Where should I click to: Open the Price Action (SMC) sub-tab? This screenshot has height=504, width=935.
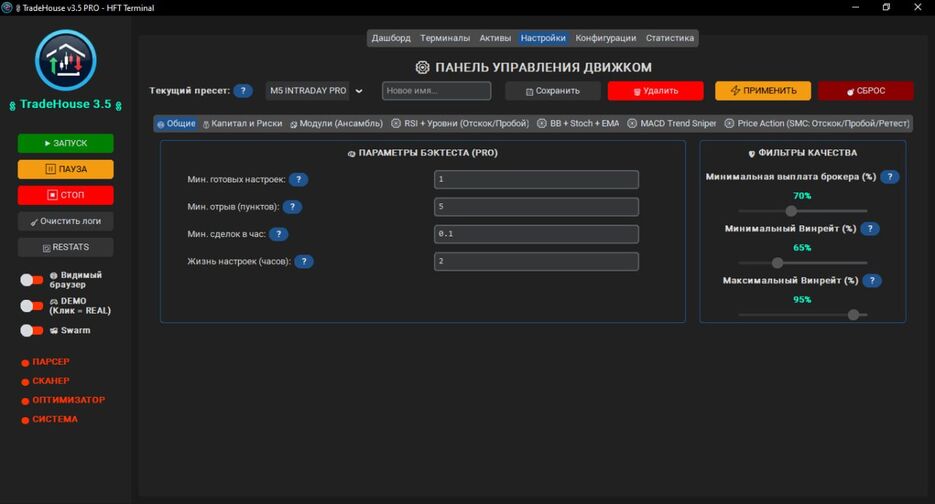(x=817, y=123)
